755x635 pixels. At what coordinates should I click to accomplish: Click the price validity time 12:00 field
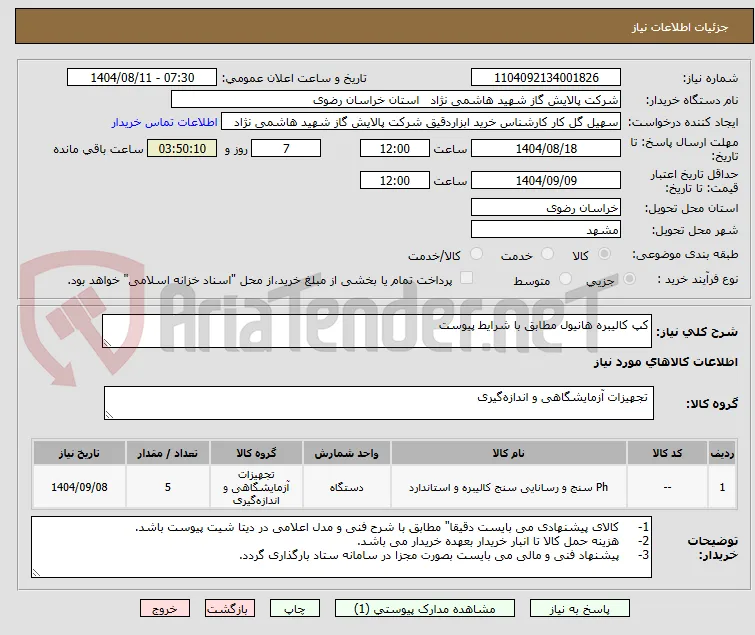[x=395, y=181]
